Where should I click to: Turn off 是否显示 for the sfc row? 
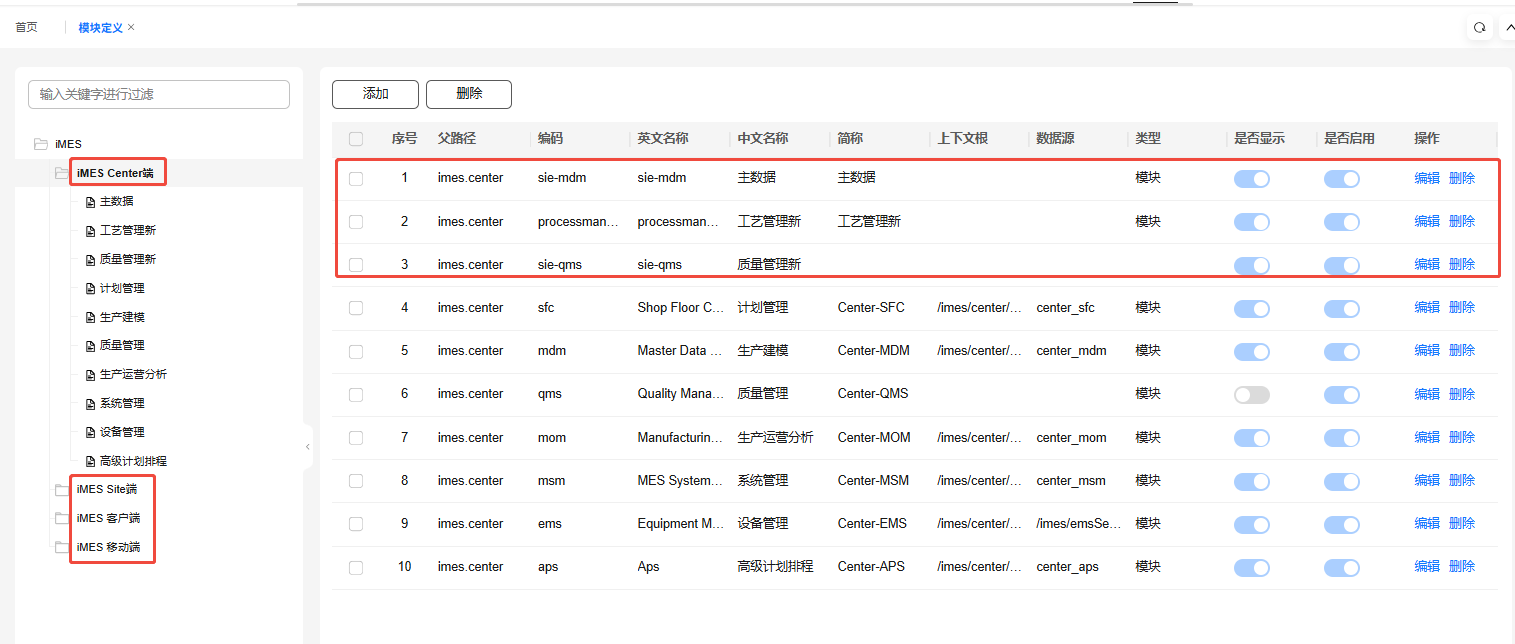point(1252,308)
